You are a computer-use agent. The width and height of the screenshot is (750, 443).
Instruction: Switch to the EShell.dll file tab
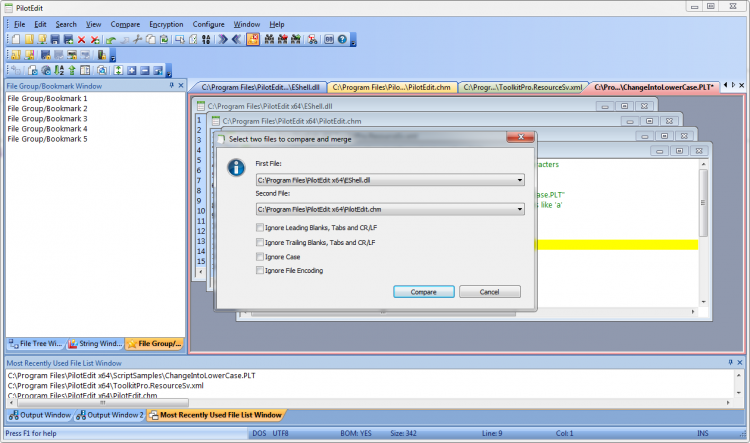260,87
